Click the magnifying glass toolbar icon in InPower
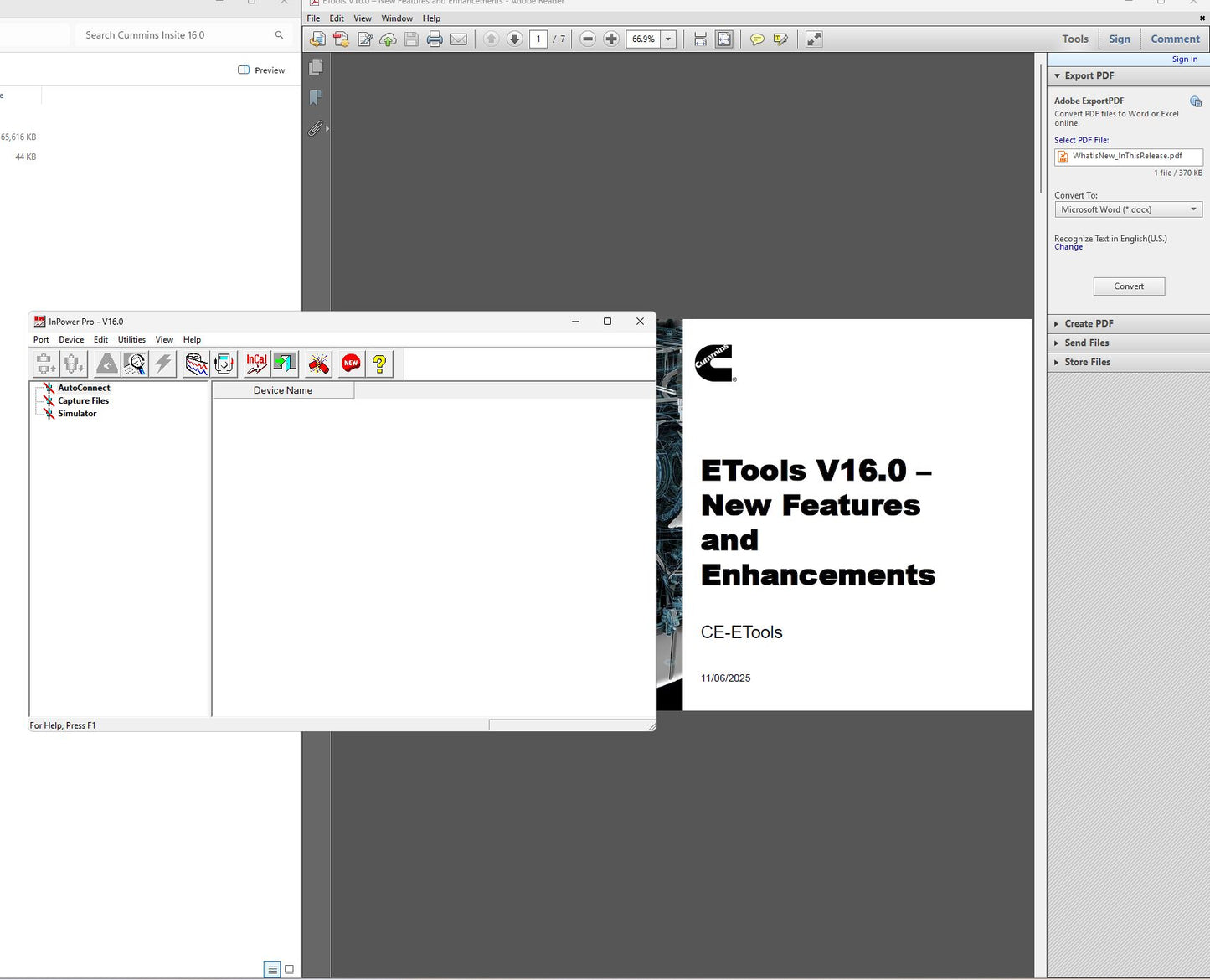 [x=135, y=364]
